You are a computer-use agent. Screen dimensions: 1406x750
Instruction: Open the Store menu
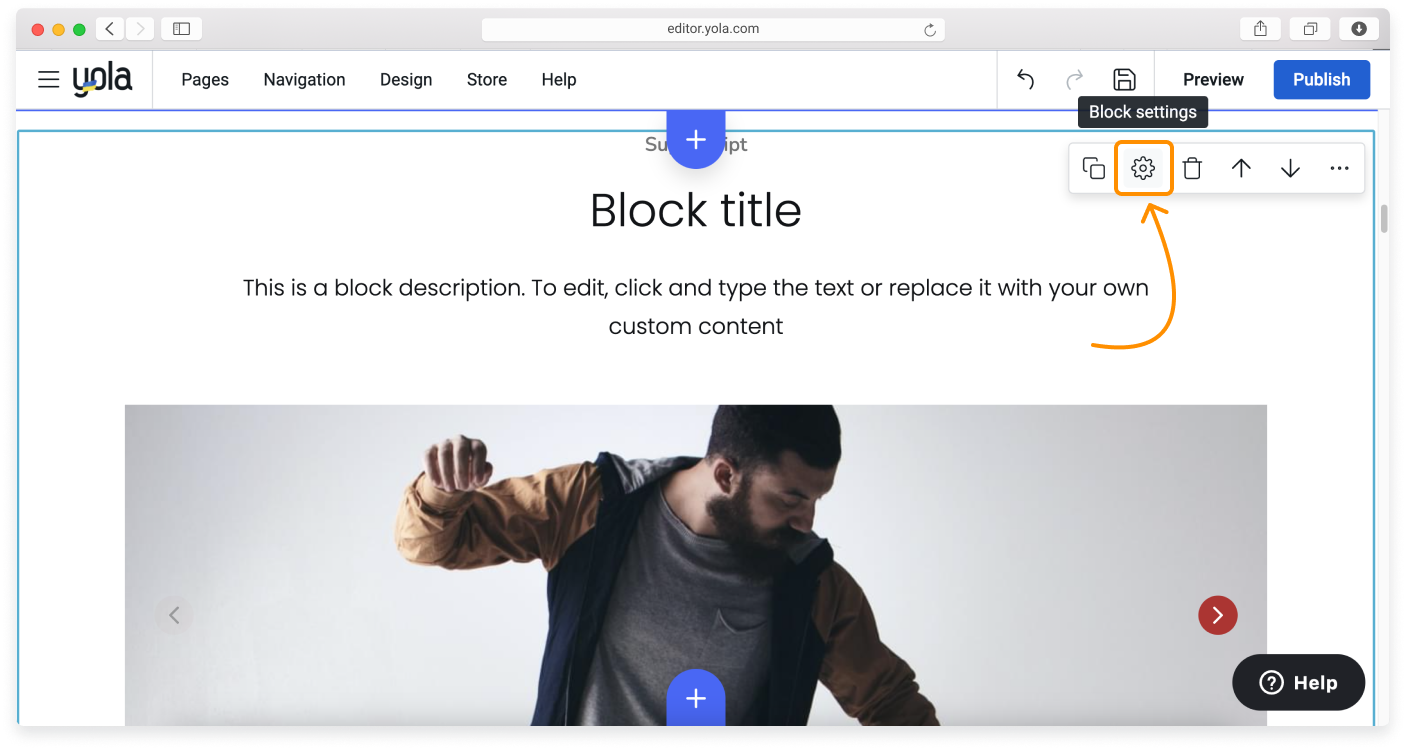coord(487,79)
